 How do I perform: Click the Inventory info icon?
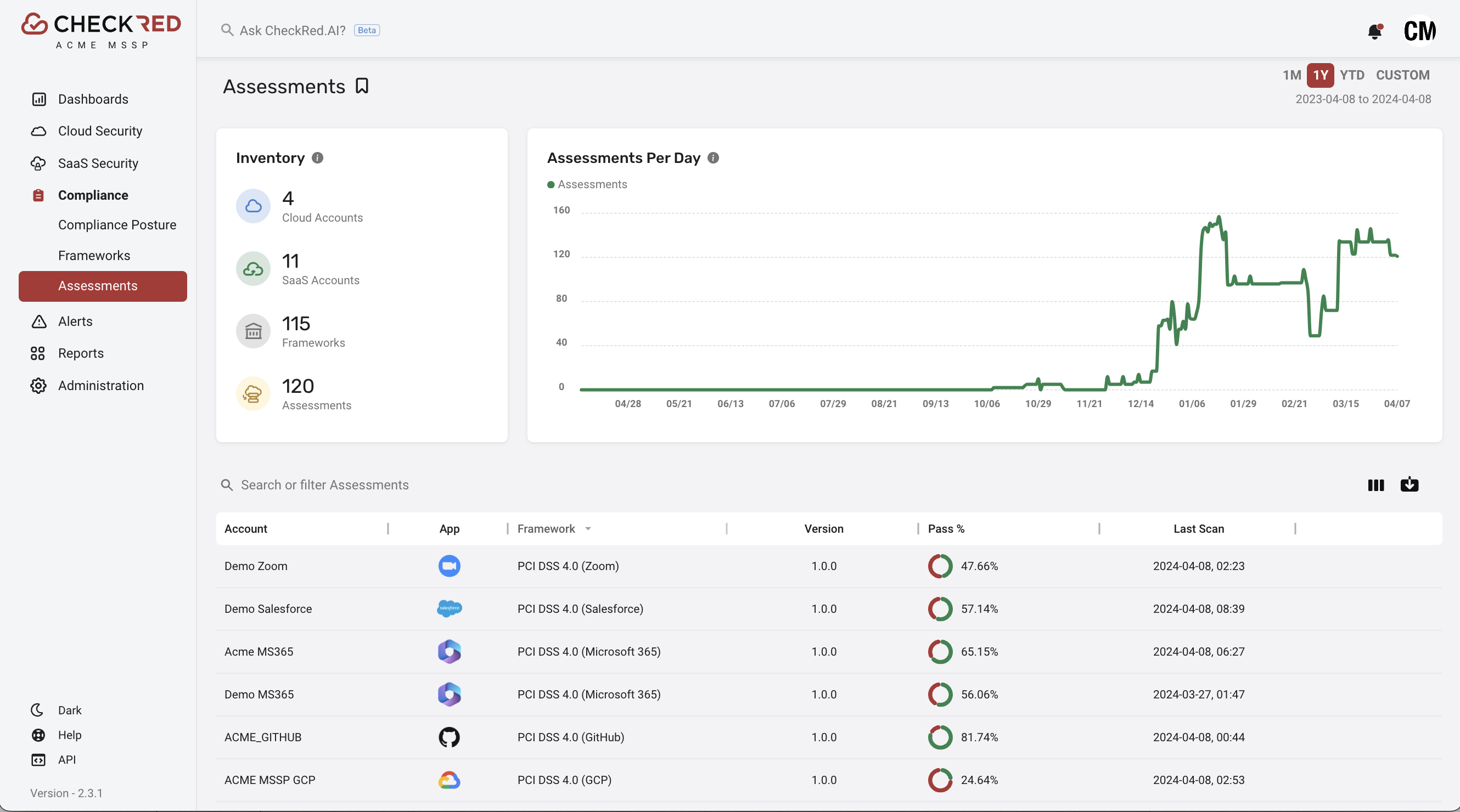317,158
